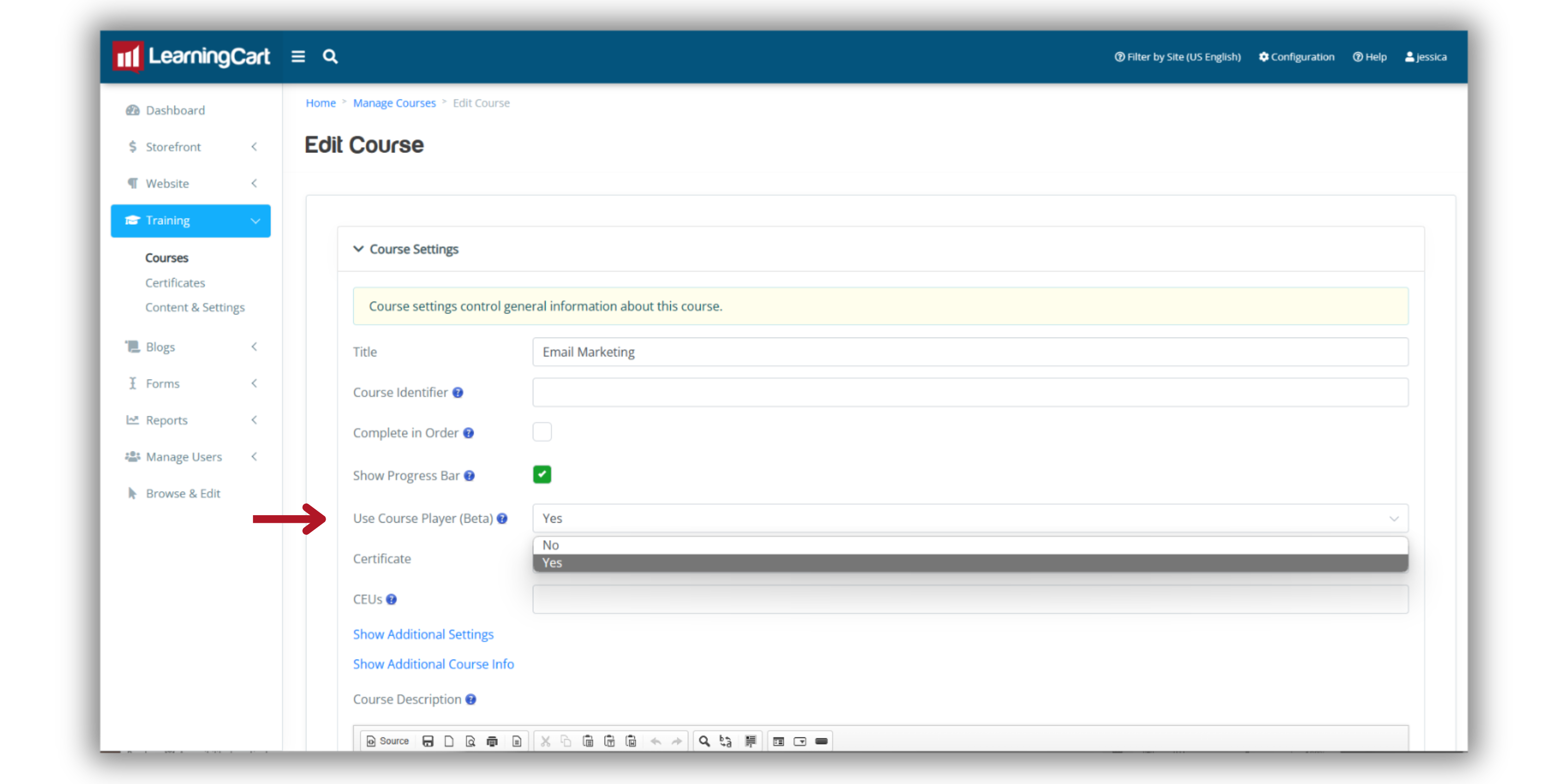1568x784 pixels.
Task: Expand the Blogs sidebar menu
Action: point(191,347)
